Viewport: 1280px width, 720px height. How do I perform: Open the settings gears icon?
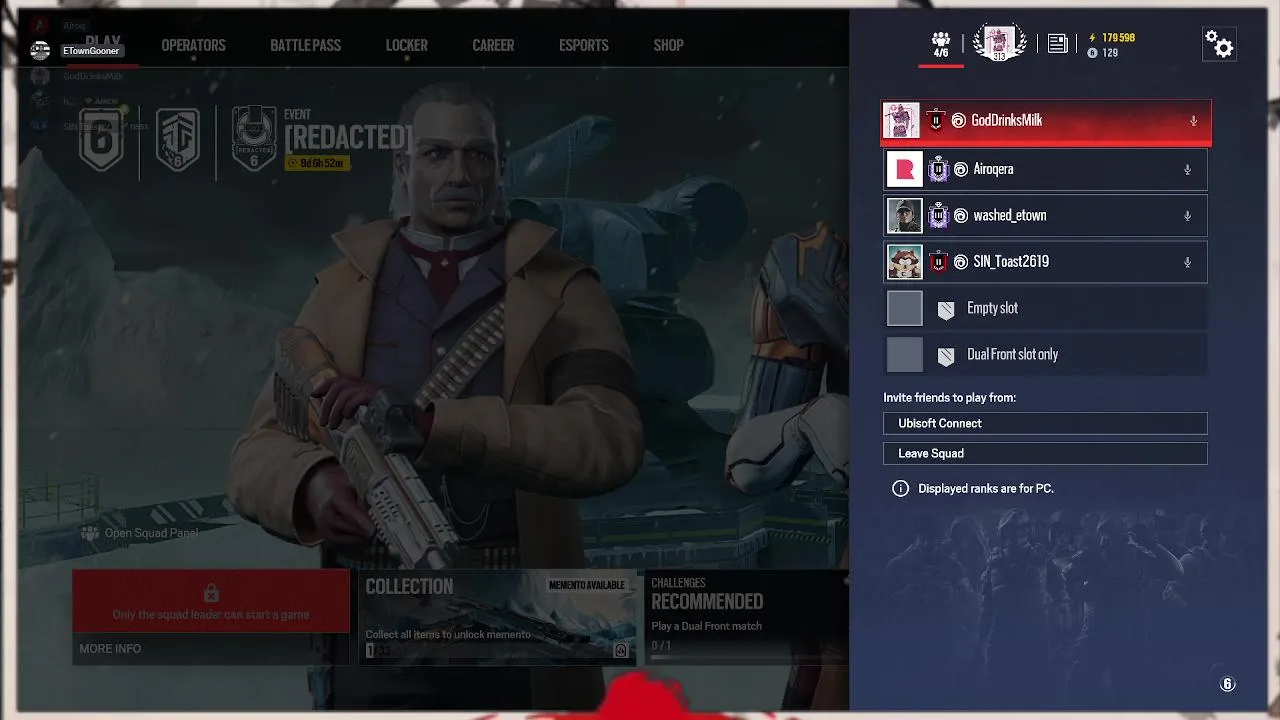1219,44
